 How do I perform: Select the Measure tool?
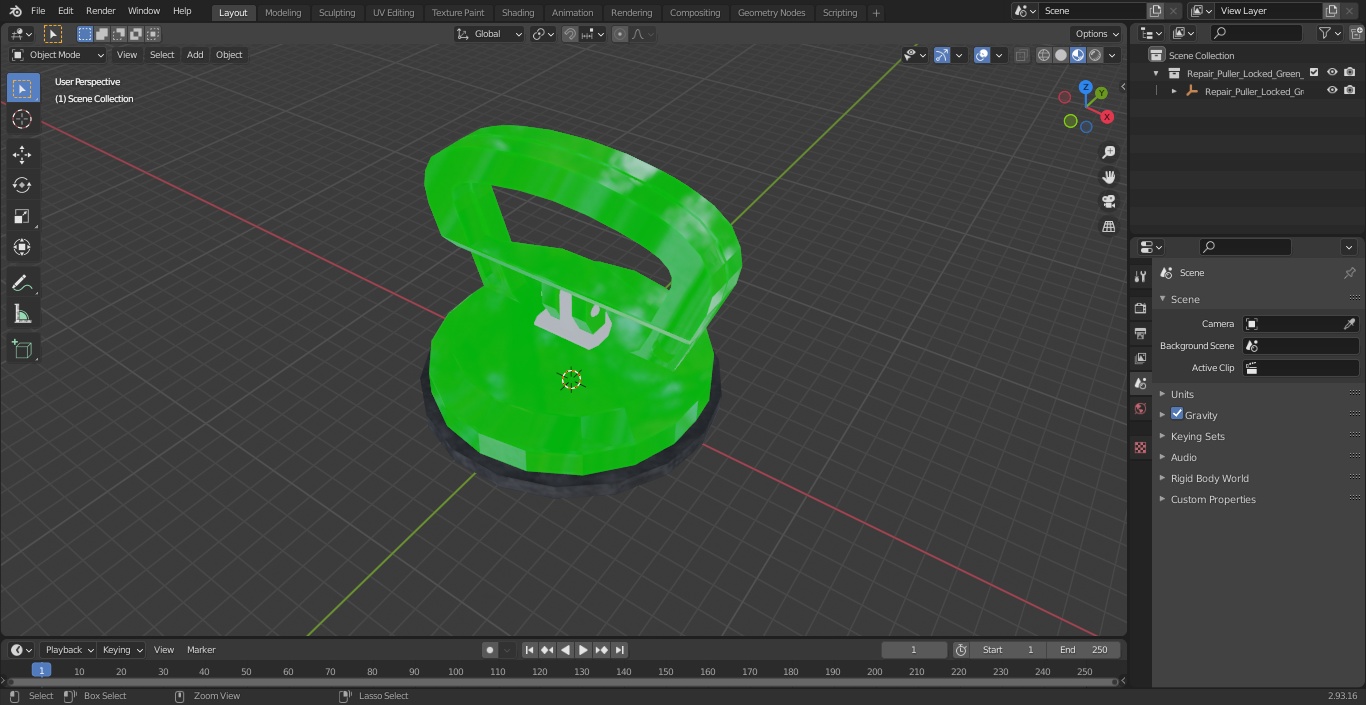pos(22,315)
